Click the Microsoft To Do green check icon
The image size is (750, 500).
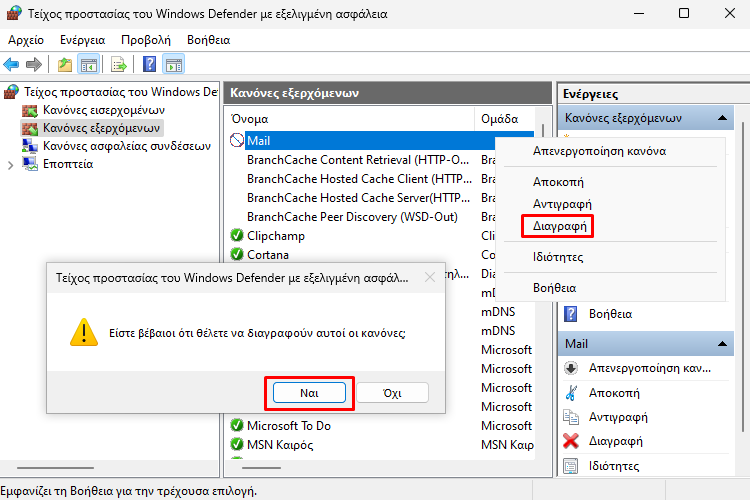point(237,425)
